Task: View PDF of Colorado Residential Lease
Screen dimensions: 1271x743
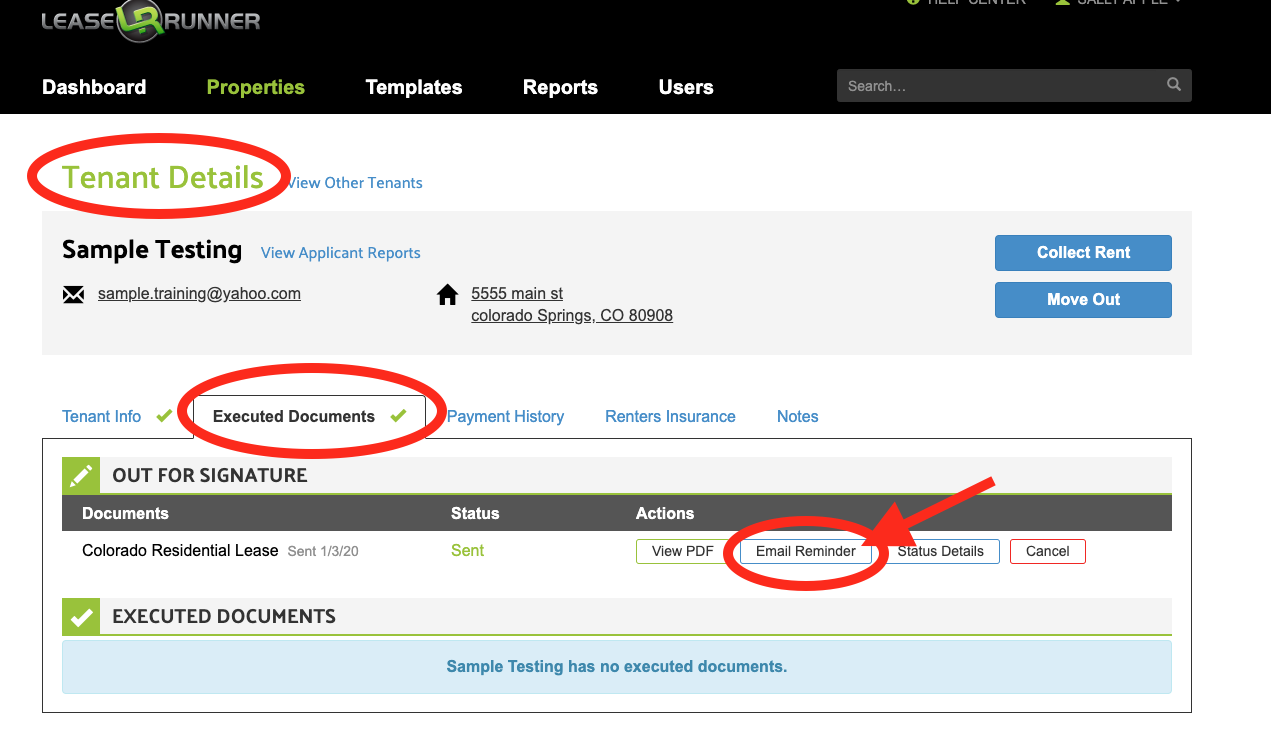Action: coord(682,551)
